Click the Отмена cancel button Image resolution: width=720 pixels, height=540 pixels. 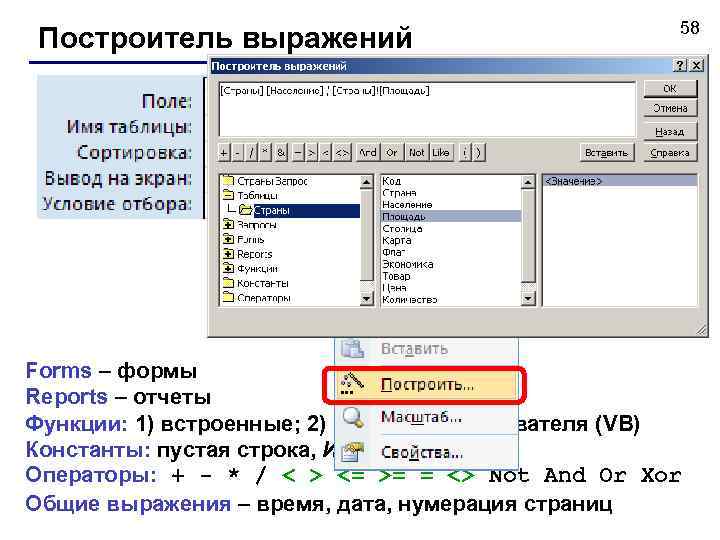pyautogui.click(x=670, y=109)
